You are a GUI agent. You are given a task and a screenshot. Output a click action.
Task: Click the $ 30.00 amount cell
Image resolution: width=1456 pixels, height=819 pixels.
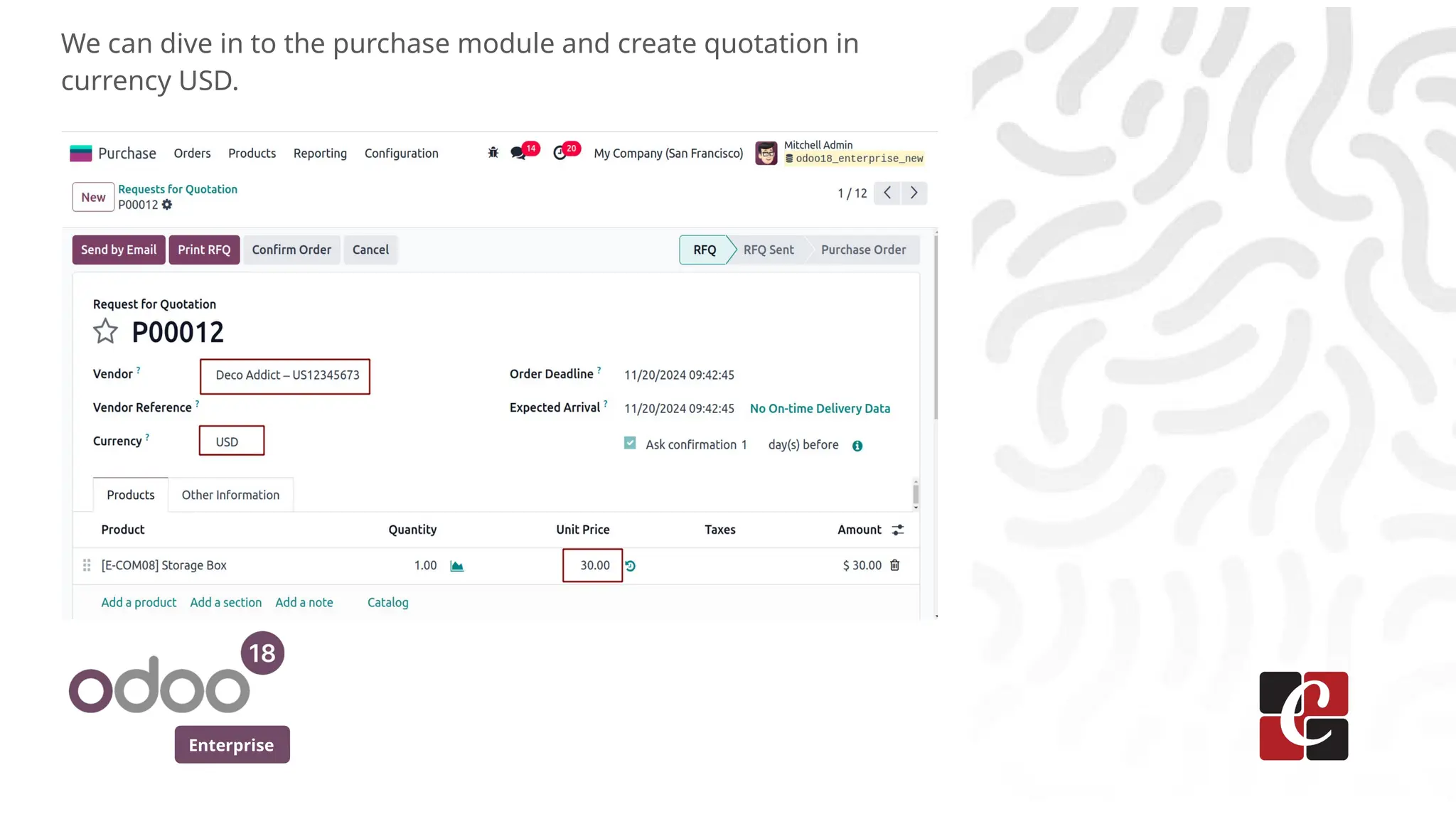(862, 566)
